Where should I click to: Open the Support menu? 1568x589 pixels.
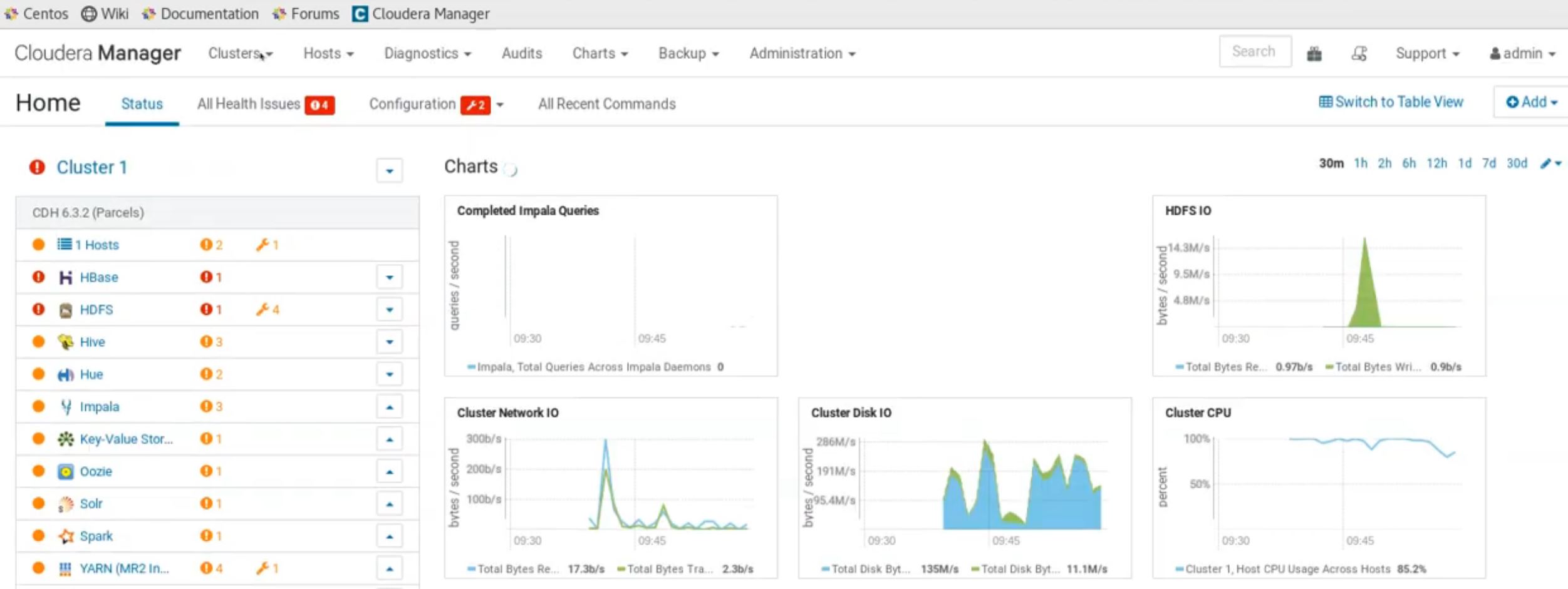point(1427,54)
